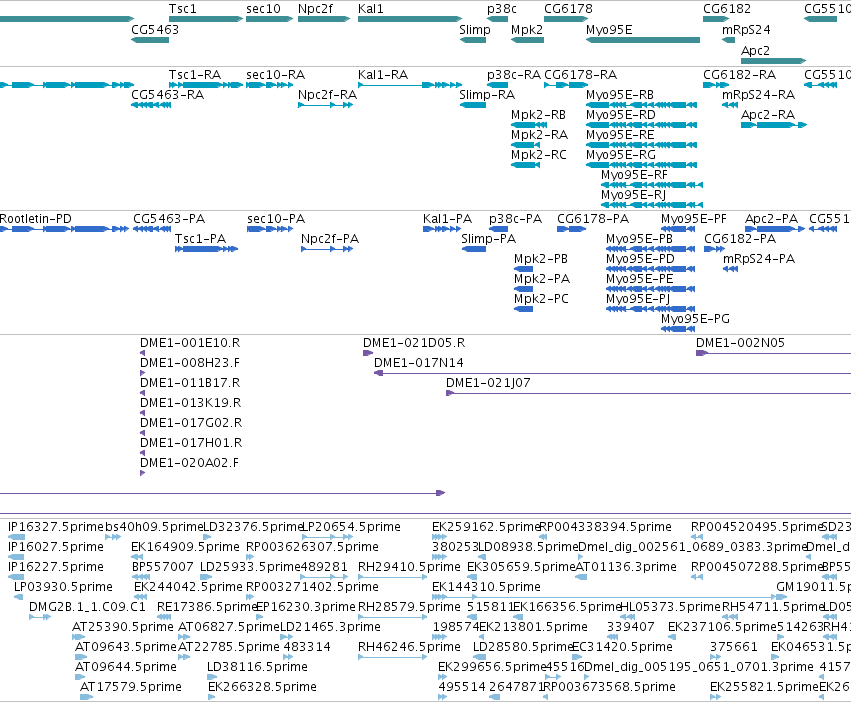Select the Myo95E gene span bar
This screenshot has height=702, width=851.
(x=643, y=40)
